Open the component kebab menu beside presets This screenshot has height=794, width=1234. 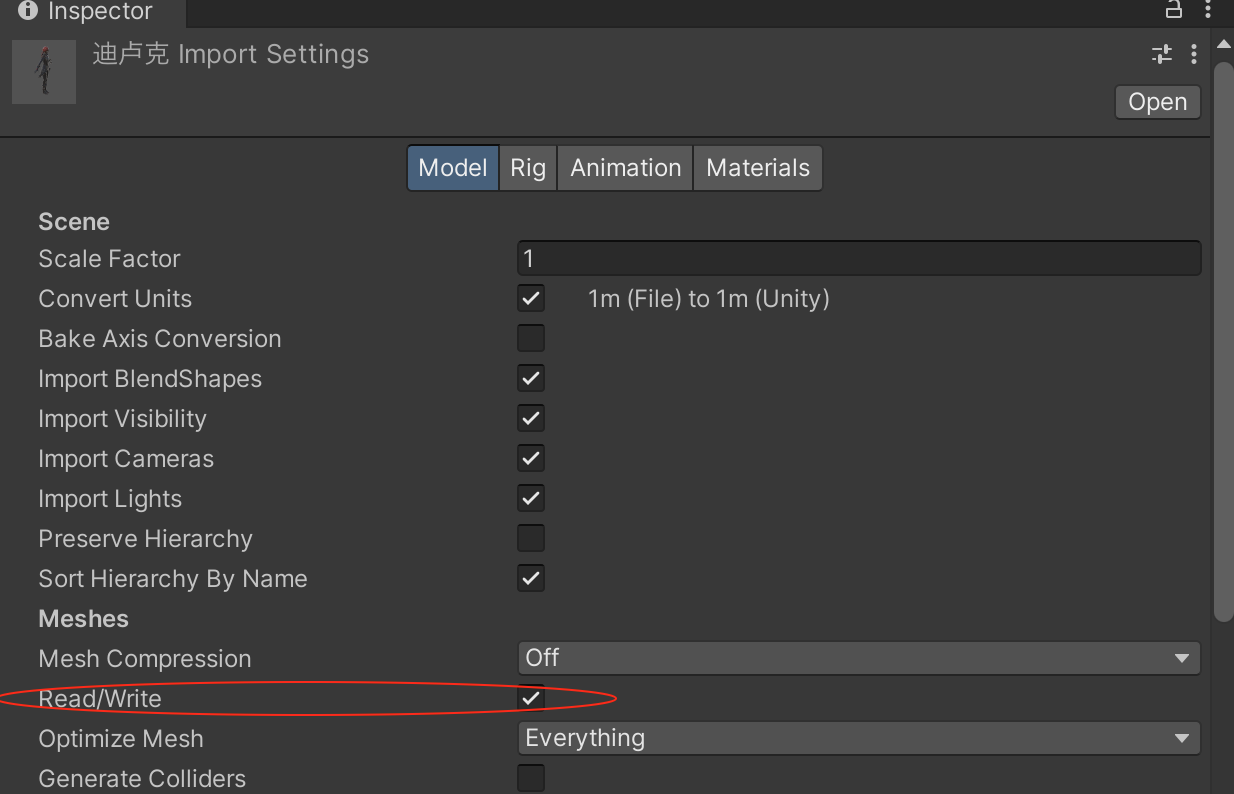(x=1193, y=54)
